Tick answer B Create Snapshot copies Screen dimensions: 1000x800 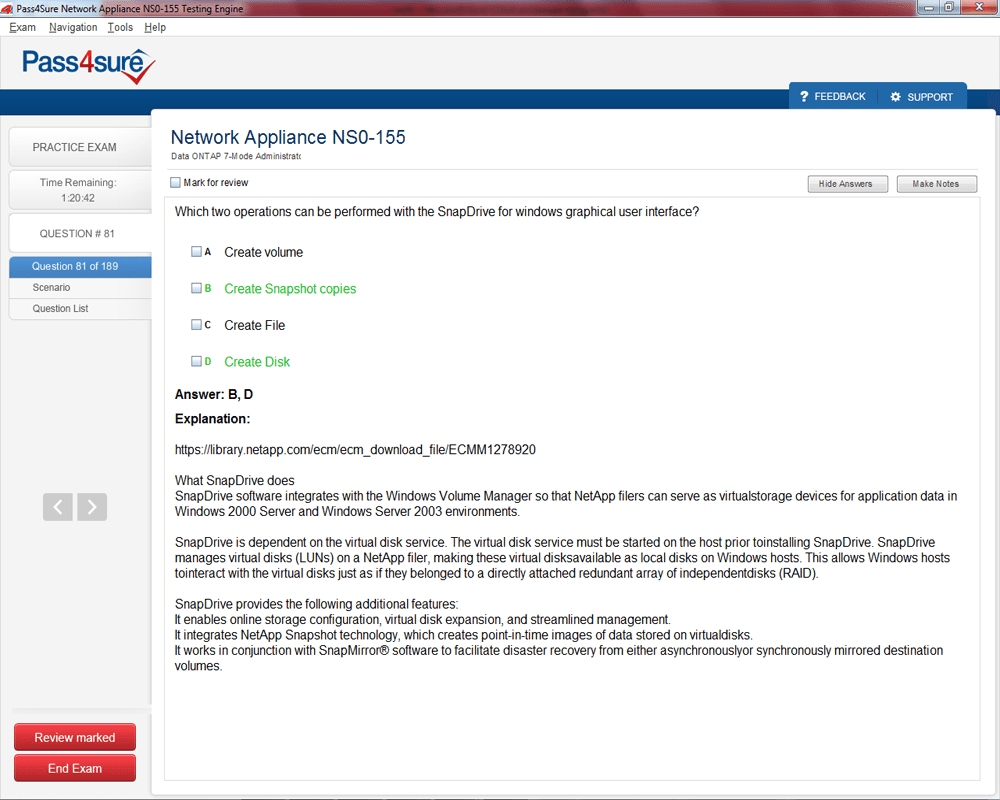coord(197,288)
